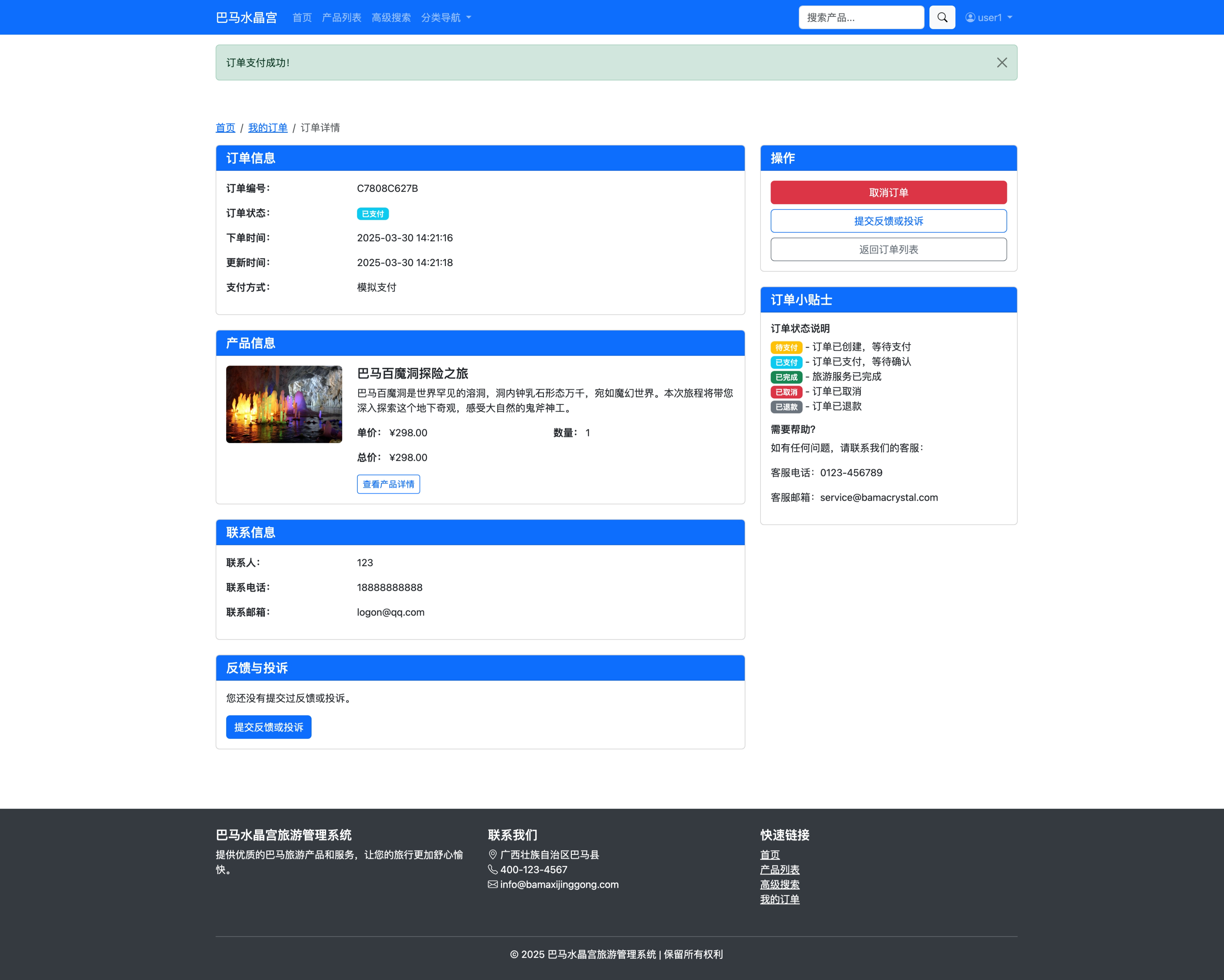1224x980 pixels.
Task: Click 提交反馈或投诉 in the operations panel
Action: click(x=888, y=221)
